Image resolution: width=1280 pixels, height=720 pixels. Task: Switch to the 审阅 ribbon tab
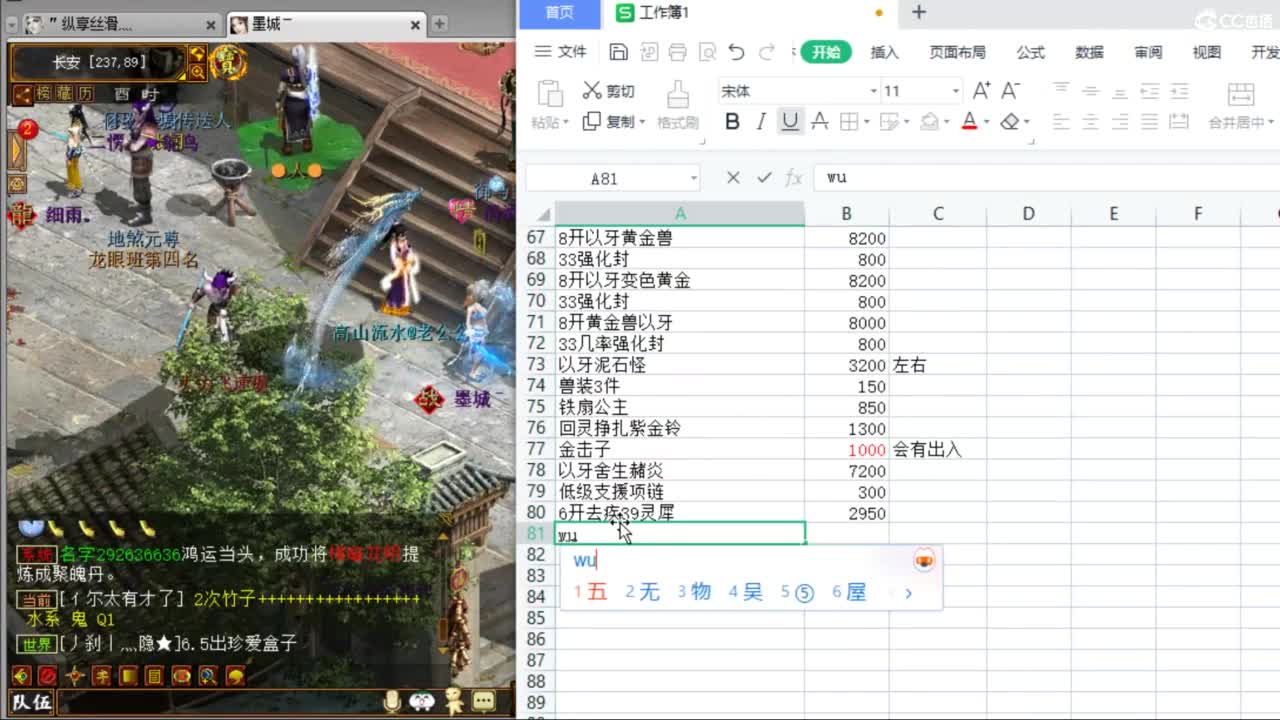[1148, 52]
